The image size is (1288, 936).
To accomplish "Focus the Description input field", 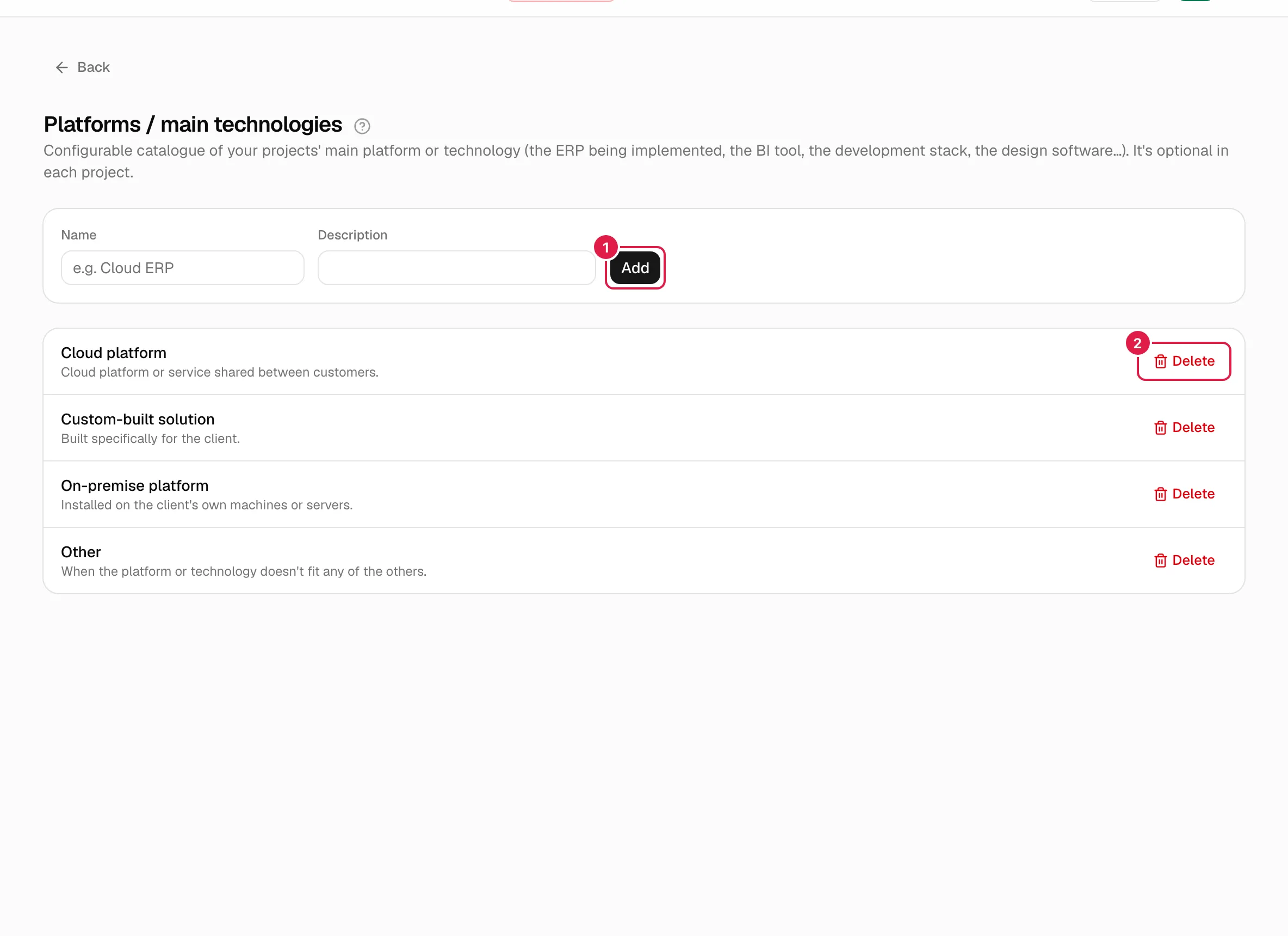I will [456, 268].
